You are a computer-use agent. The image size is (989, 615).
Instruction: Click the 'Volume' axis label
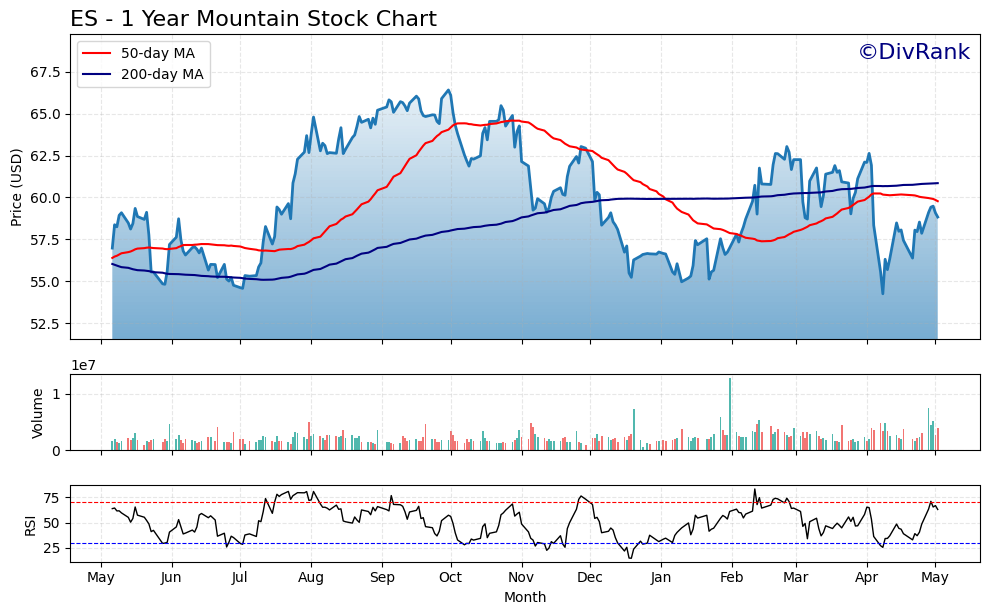click(x=37, y=413)
